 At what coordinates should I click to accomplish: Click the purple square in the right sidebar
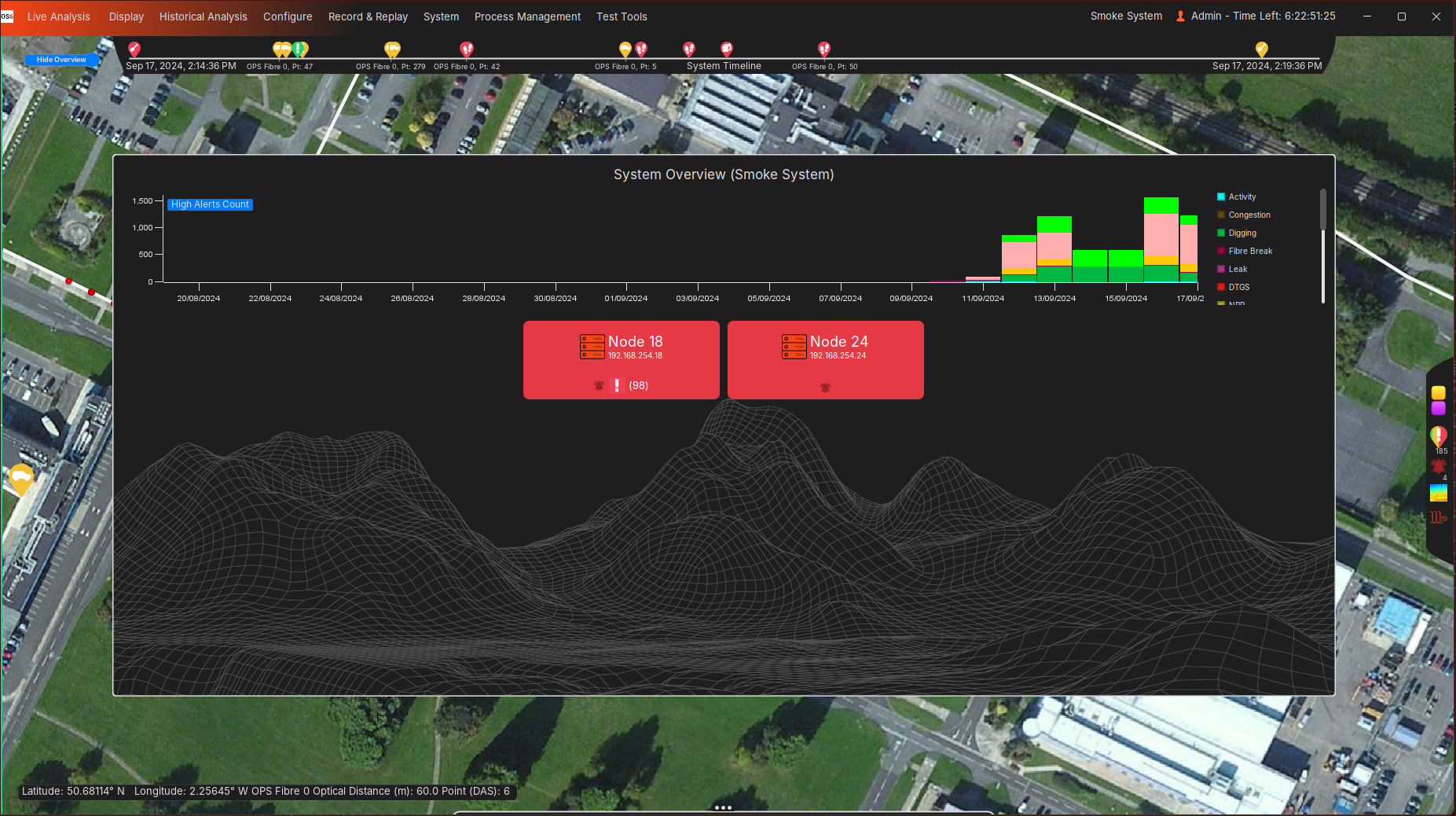(x=1438, y=408)
